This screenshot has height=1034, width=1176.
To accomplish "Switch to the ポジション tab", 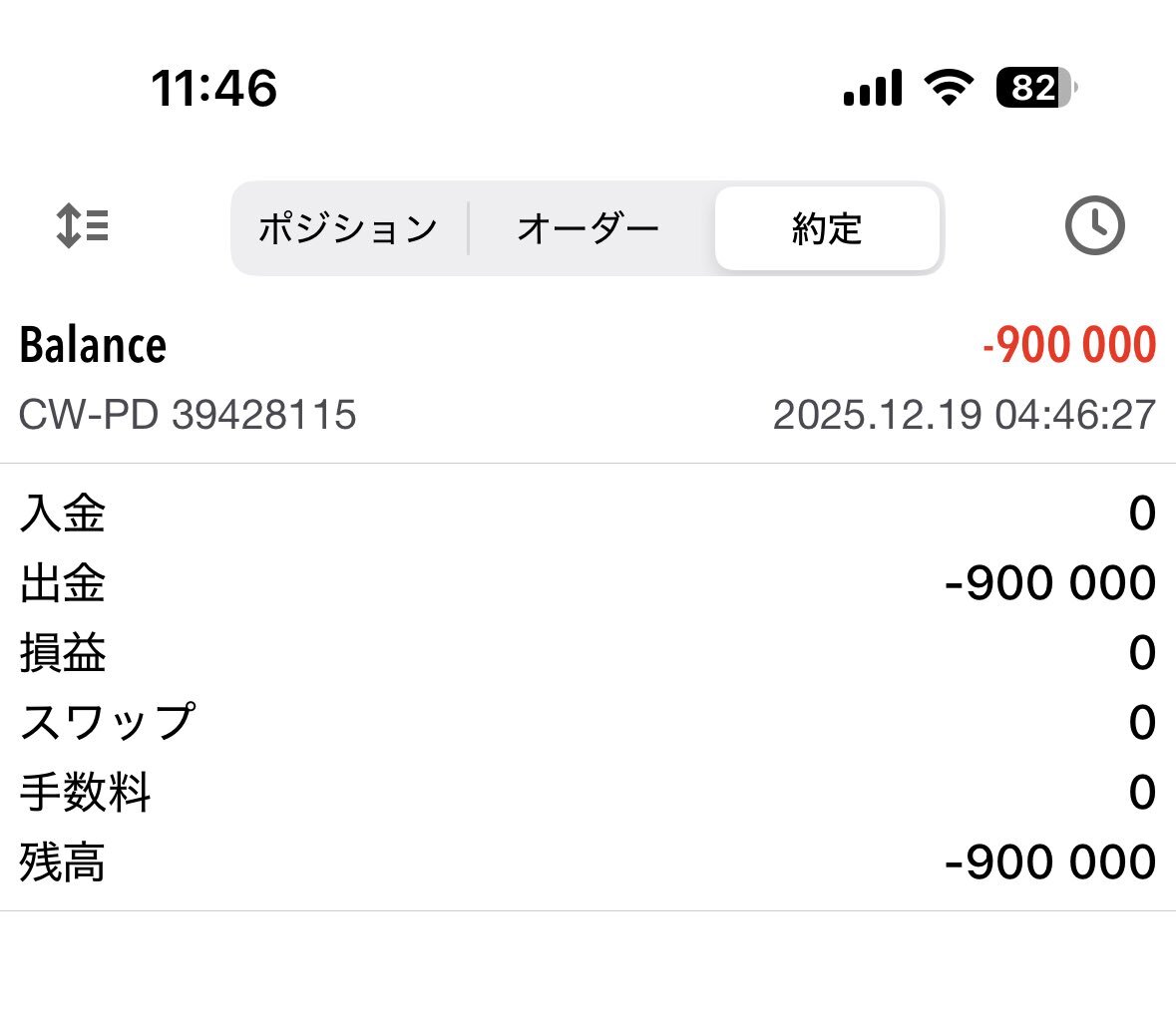I will point(348,228).
